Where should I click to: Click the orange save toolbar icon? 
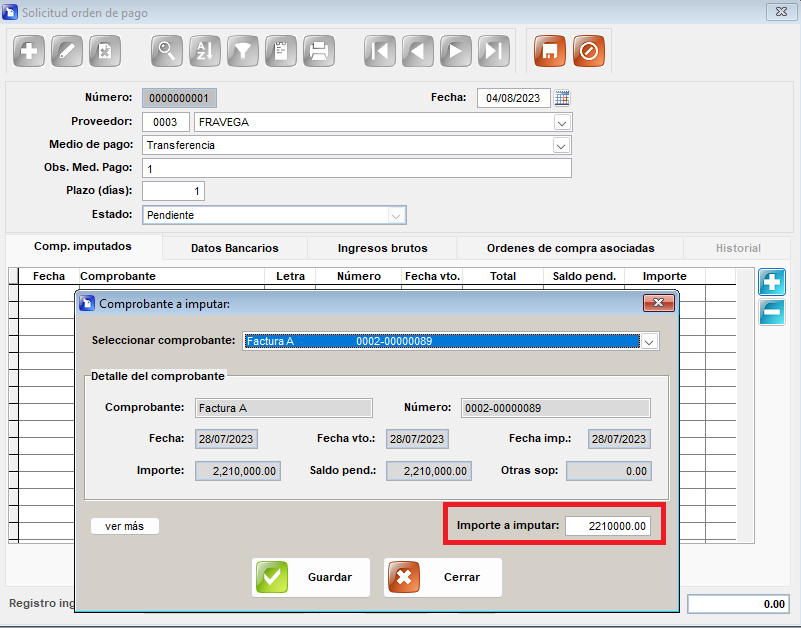tap(550, 51)
